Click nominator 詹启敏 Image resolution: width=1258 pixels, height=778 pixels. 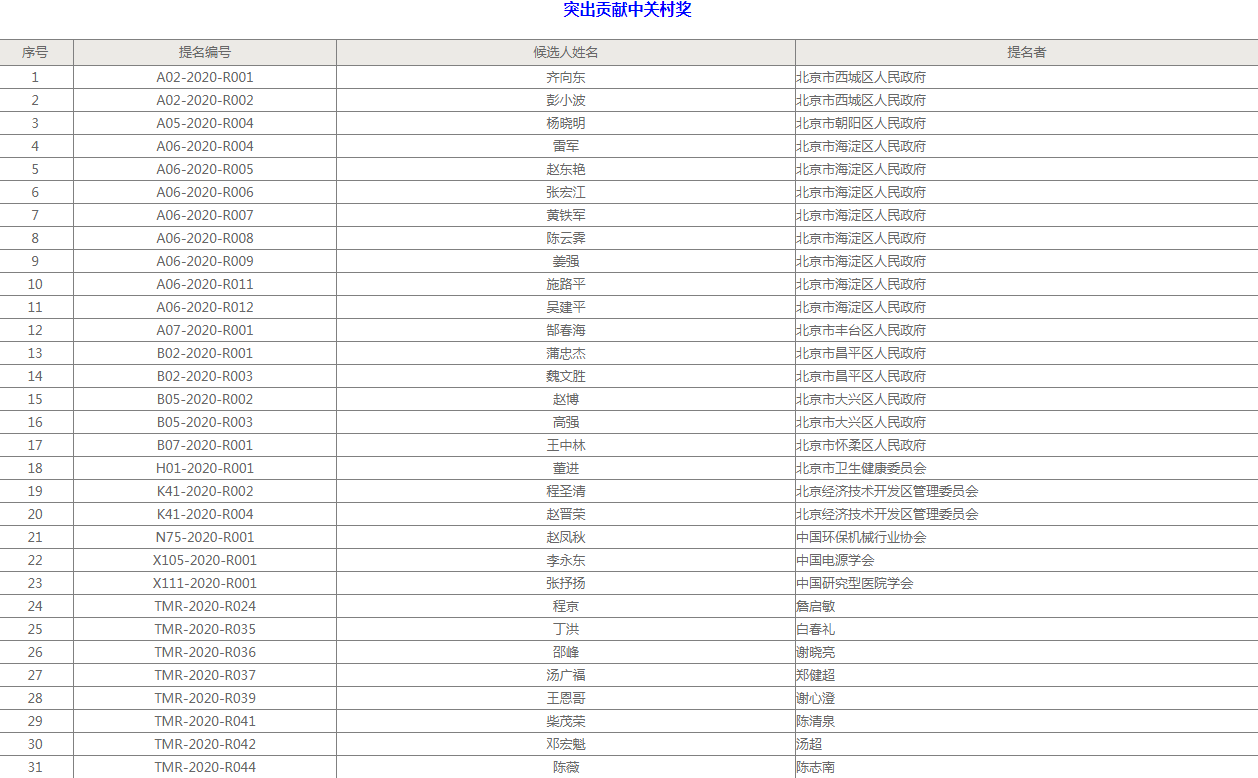816,606
